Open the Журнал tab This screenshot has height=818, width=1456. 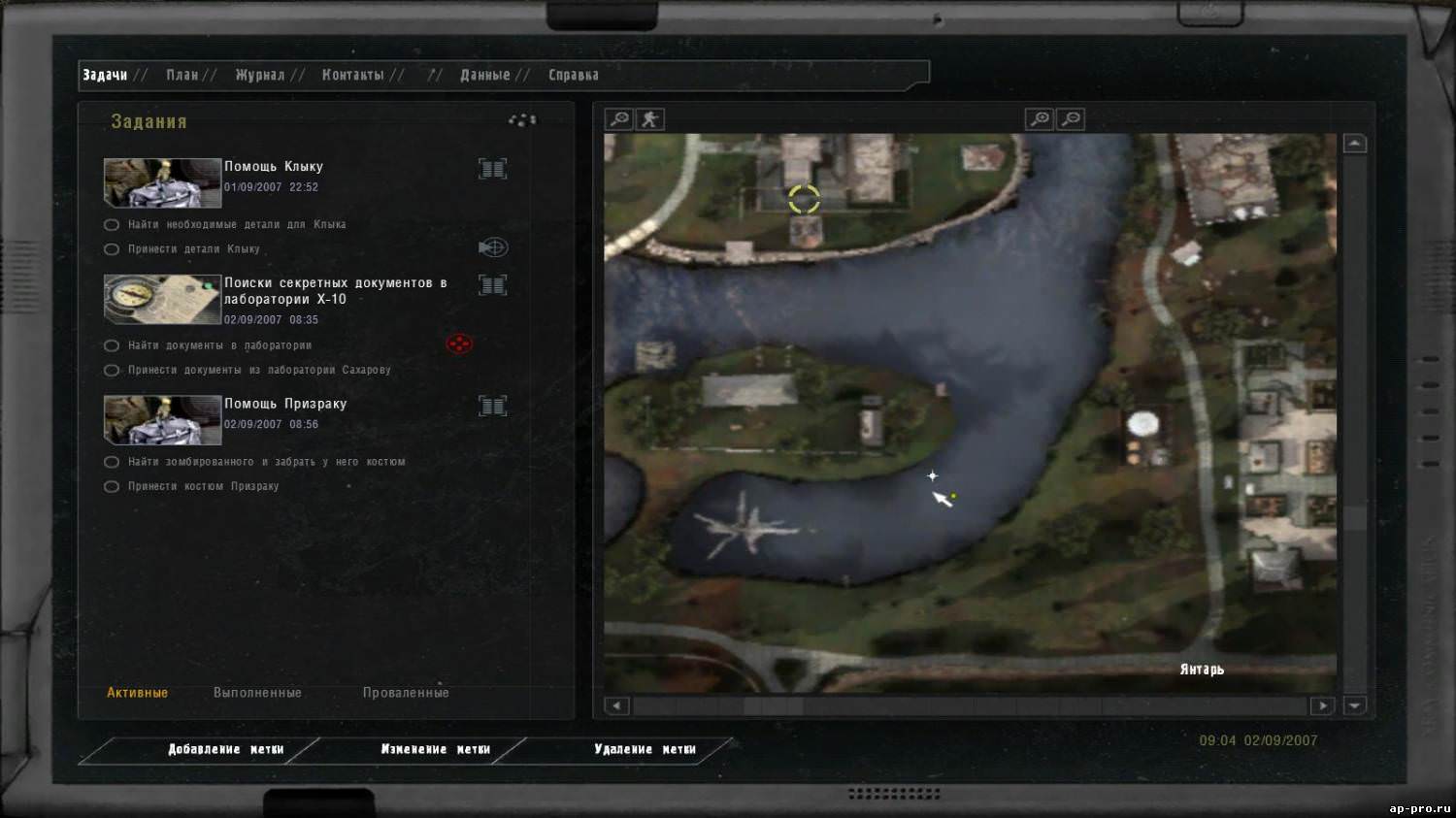point(260,75)
